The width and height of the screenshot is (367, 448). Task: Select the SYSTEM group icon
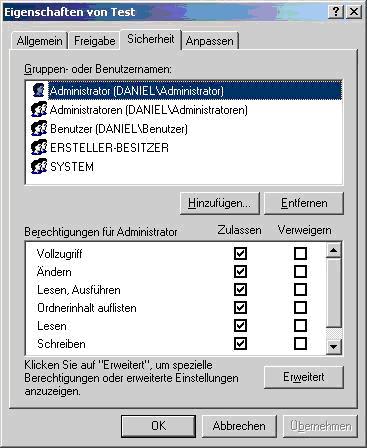[39, 166]
